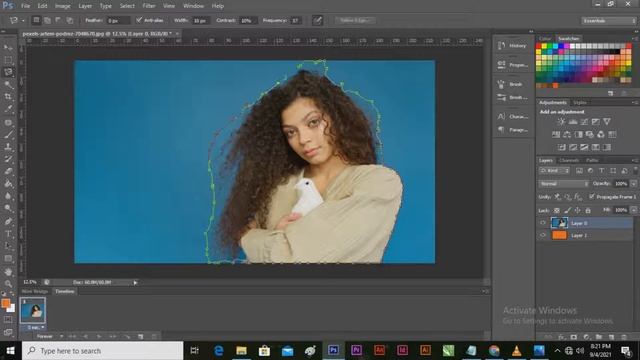Toggle the Anti-alias checkbox
Image resolution: width=640 pixels, height=360 pixels.
[x=139, y=20]
